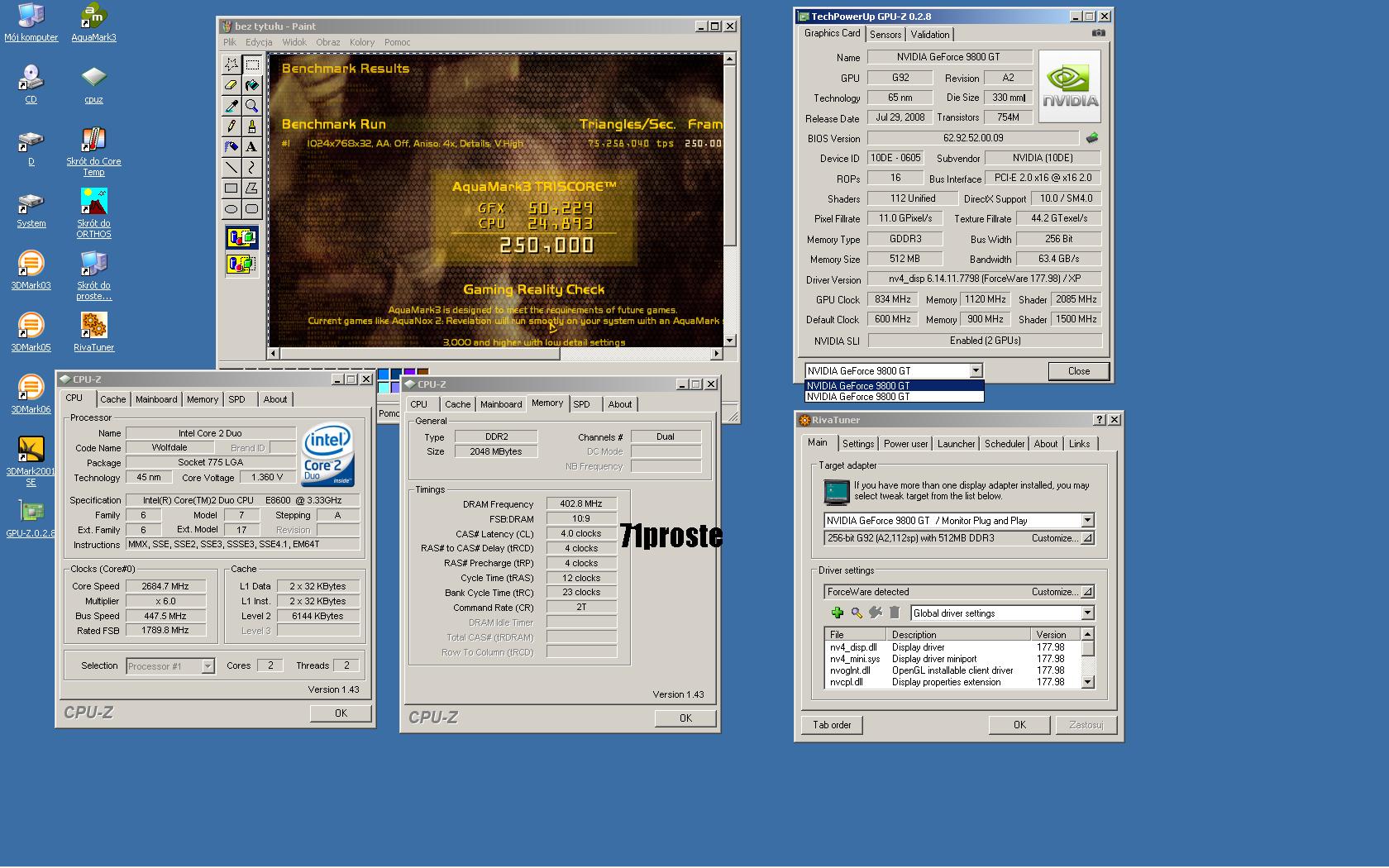Select the Rectangle shape tool
Viewport: 1389px width, 868px height.
pos(231,188)
